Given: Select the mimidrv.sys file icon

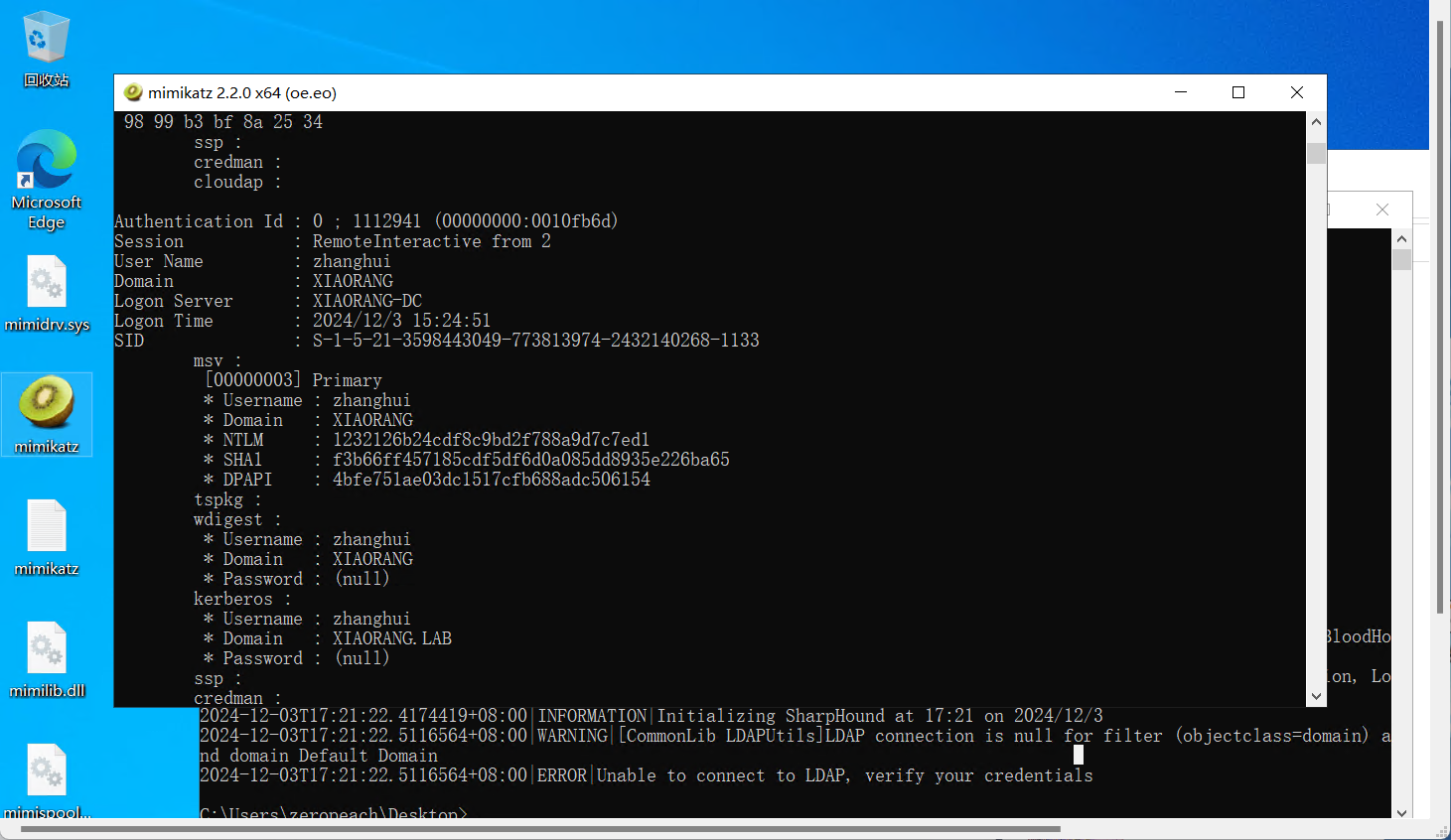Looking at the screenshot, I should click(47, 294).
